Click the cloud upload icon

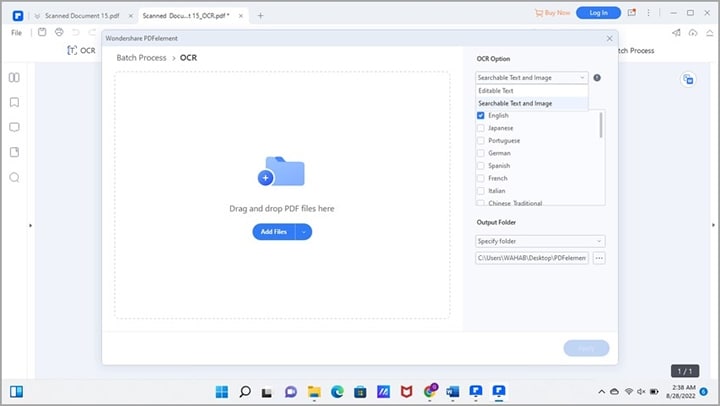click(693, 32)
